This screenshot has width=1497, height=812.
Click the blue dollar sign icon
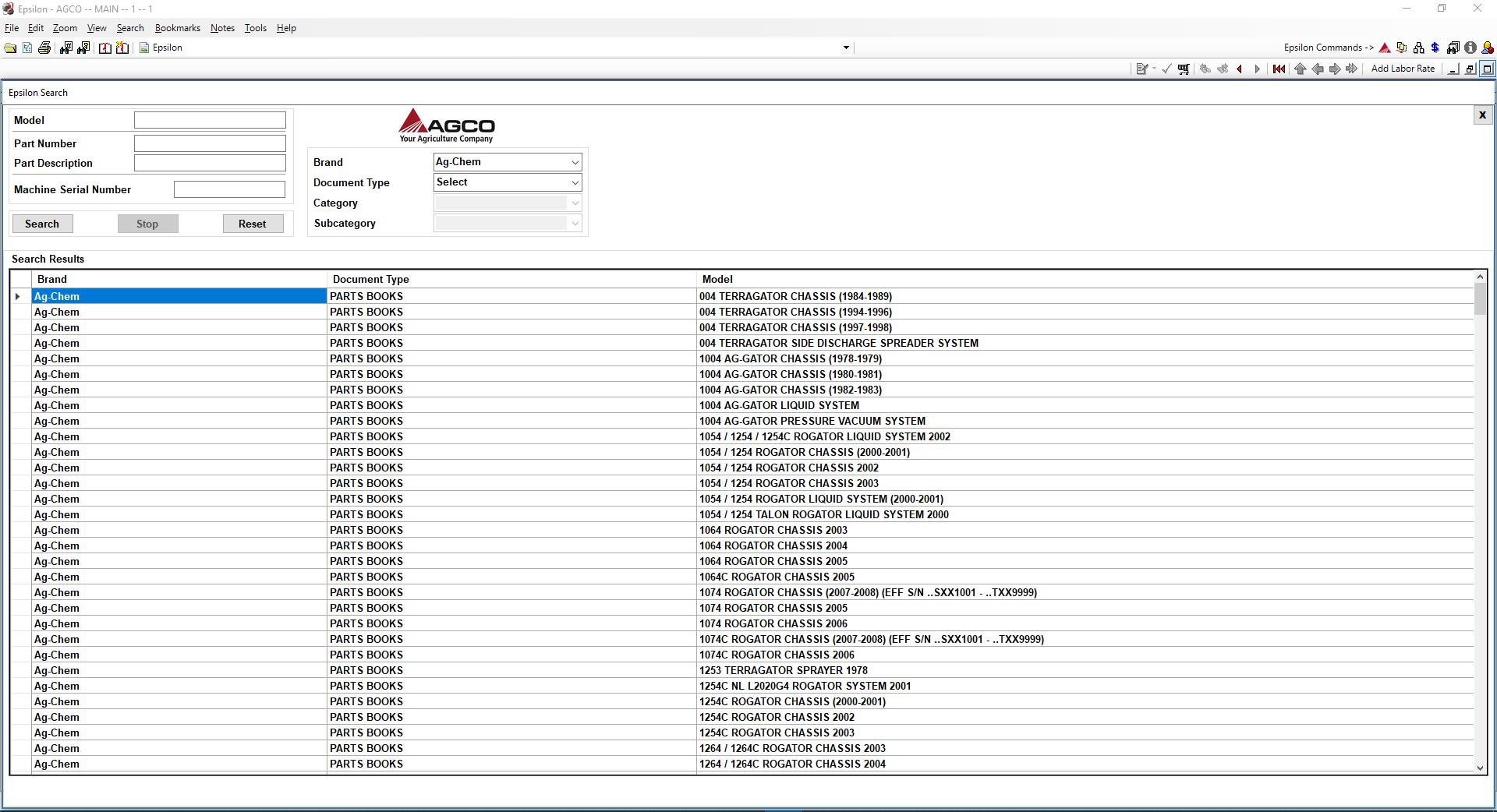coord(1435,48)
